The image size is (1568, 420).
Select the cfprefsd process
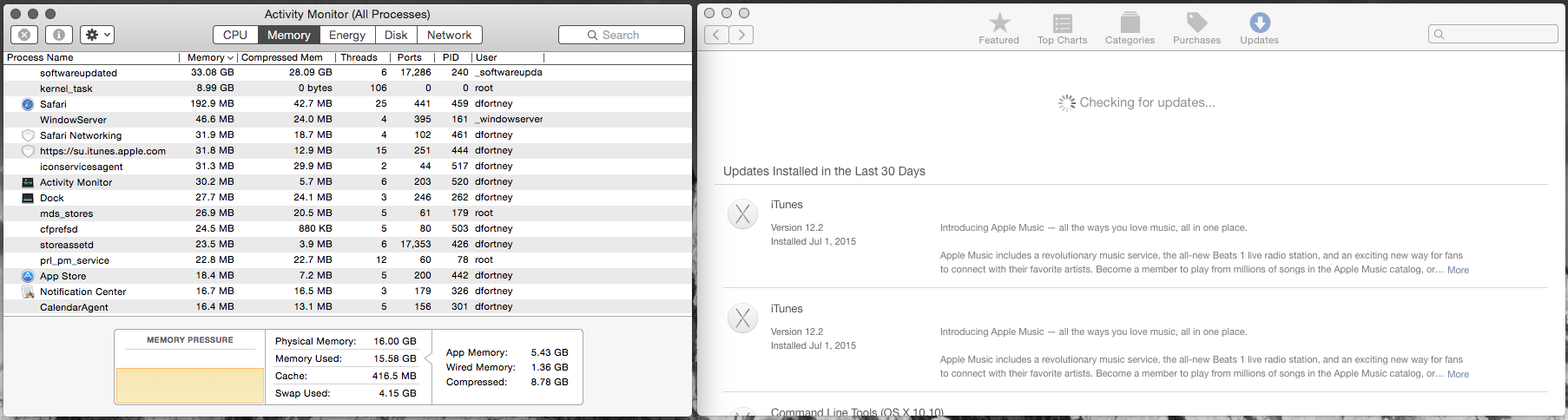pos(347,229)
